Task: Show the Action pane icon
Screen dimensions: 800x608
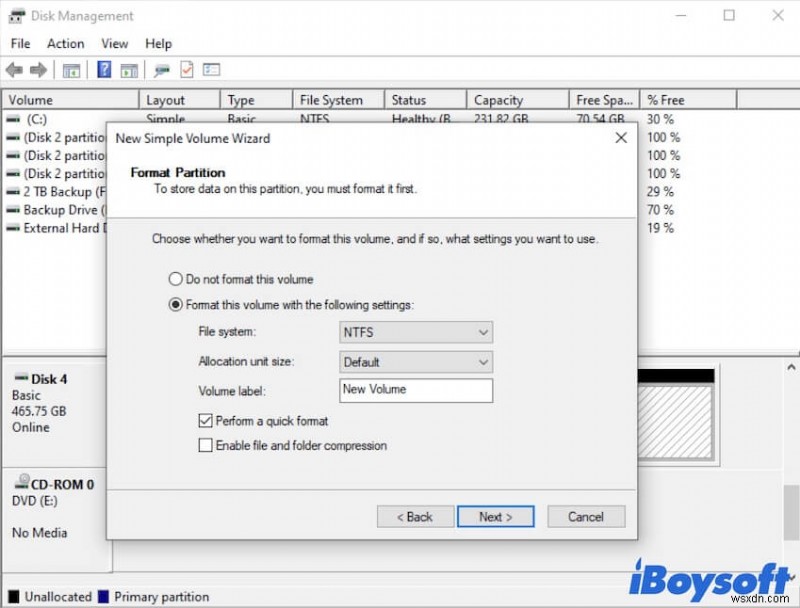Action: (130, 69)
